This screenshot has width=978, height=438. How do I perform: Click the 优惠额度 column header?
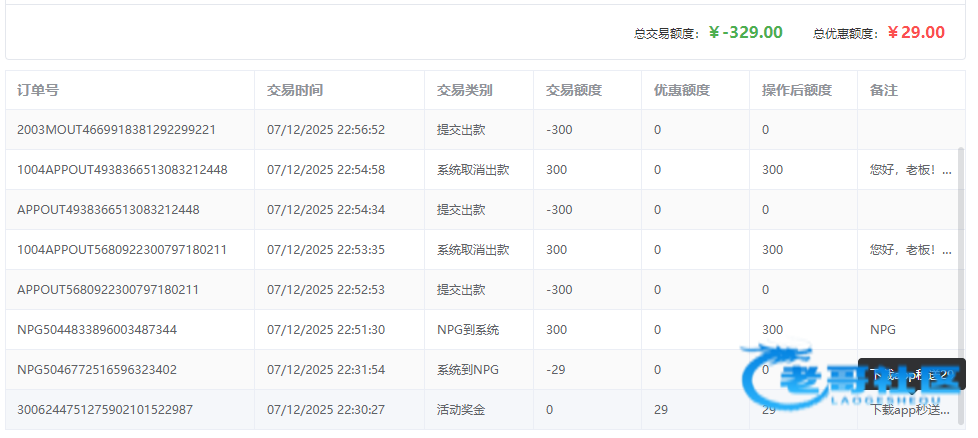(x=681, y=90)
